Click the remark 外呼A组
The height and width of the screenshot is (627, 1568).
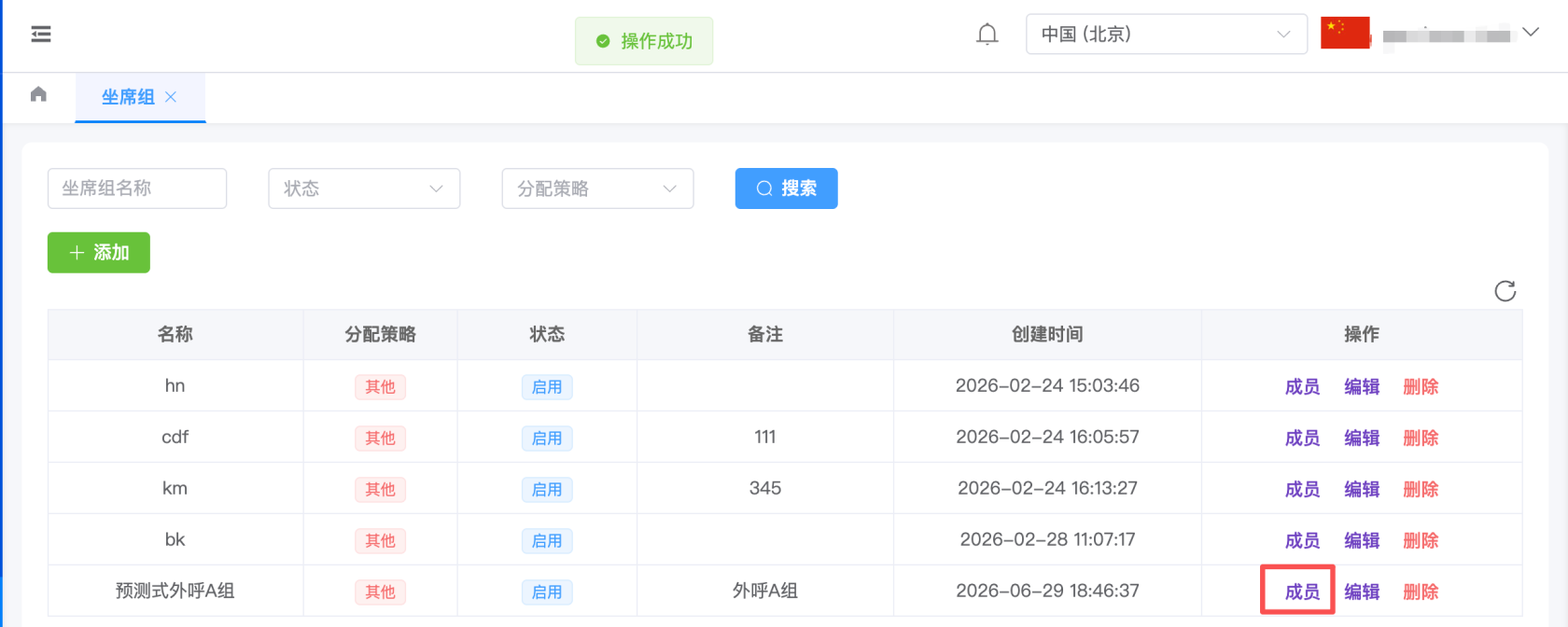click(765, 592)
